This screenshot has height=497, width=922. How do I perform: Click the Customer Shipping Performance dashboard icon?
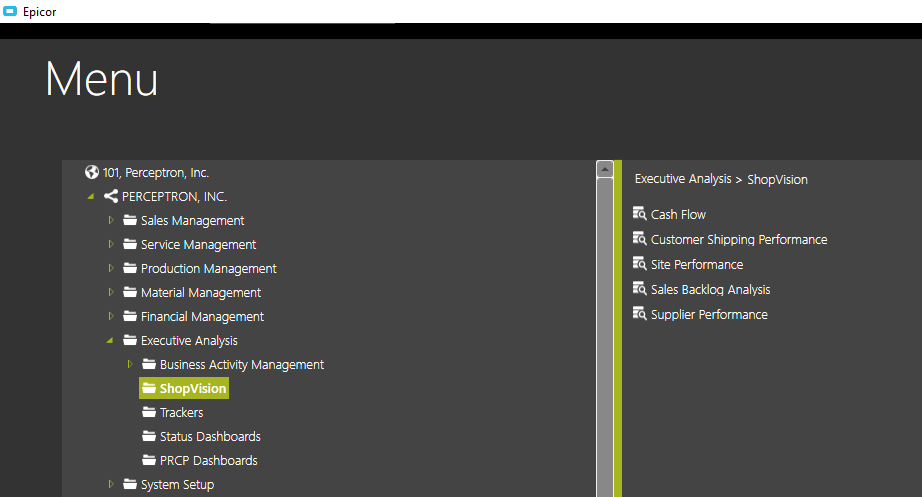(639, 239)
